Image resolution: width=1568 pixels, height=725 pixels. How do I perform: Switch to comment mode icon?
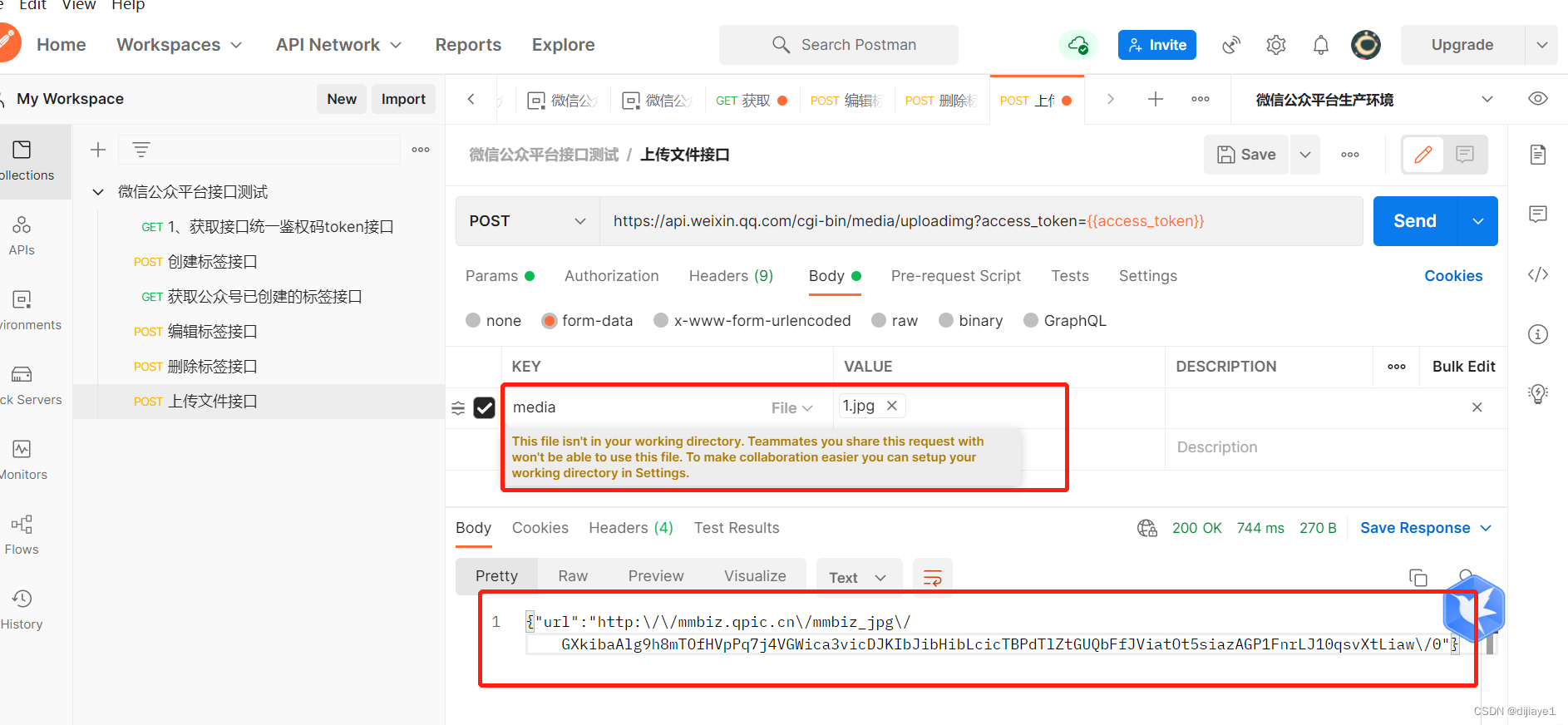pos(1465,155)
